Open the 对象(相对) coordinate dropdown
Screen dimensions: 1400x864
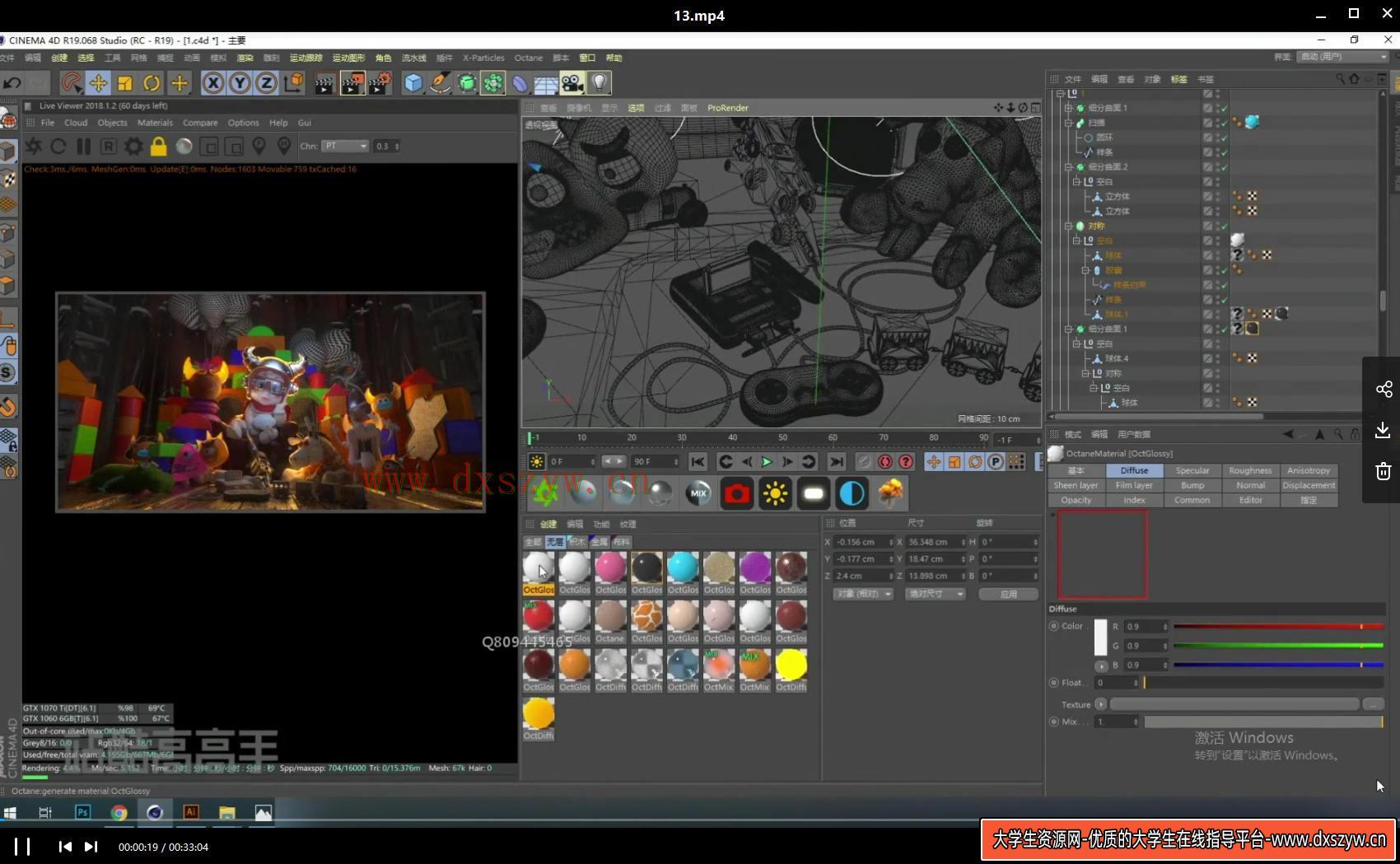[x=862, y=594]
